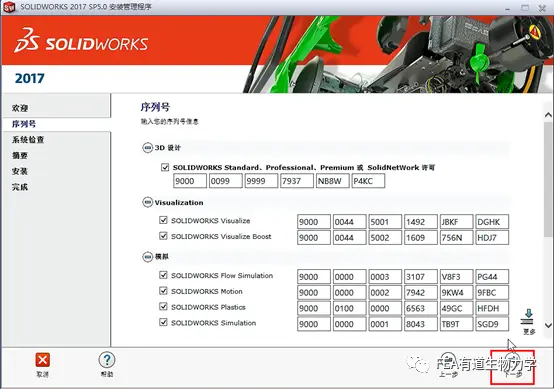This screenshot has height=389, width=554.
Task: Click the 1492 field in the Visualize row
Action: pos(421,222)
